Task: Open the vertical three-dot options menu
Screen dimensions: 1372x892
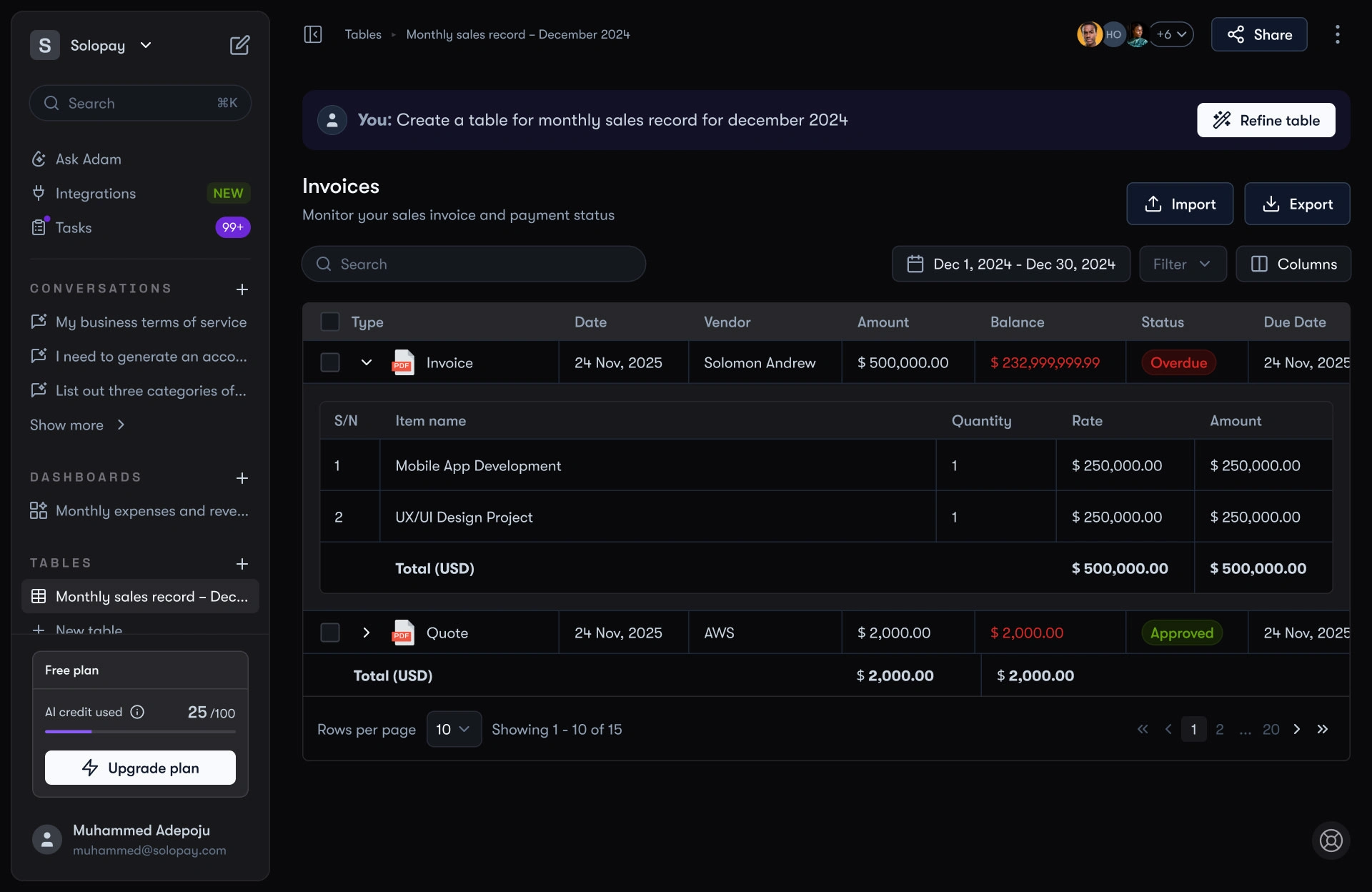Action: click(1337, 34)
